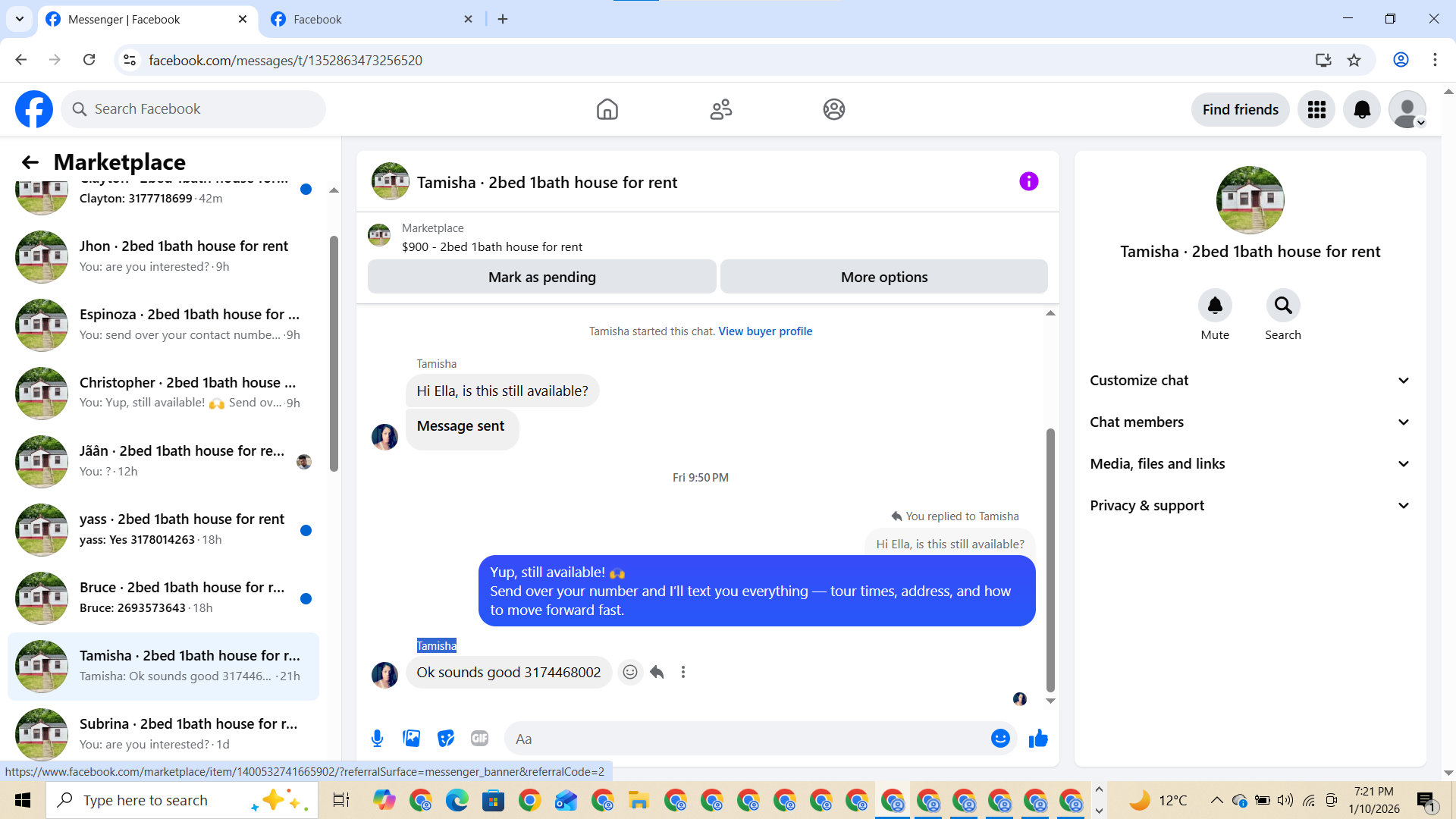Send a thumbs-up like
This screenshot has width=1456, height=819.
(1038, 739)
